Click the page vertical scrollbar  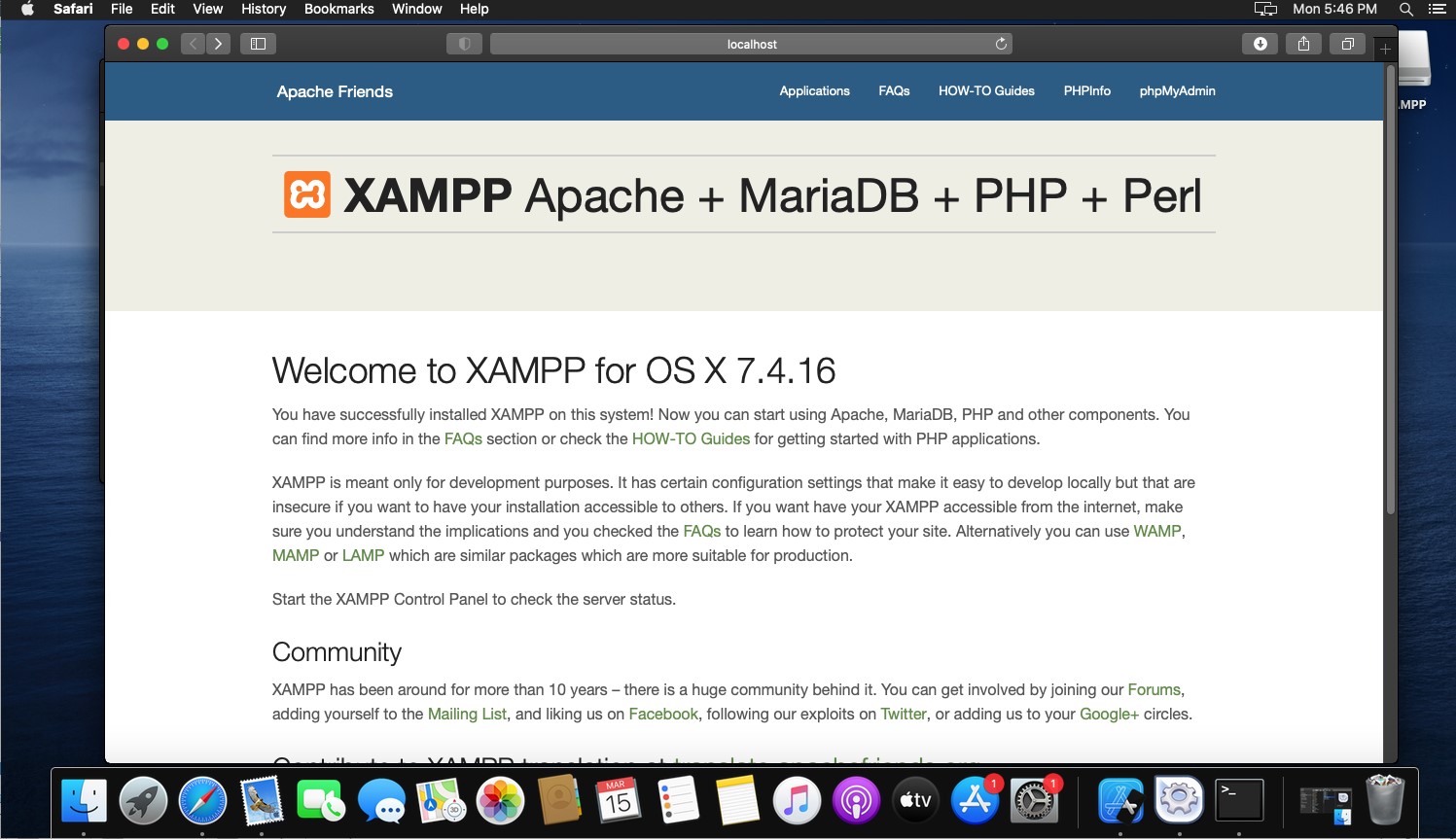coord(1391,292)
